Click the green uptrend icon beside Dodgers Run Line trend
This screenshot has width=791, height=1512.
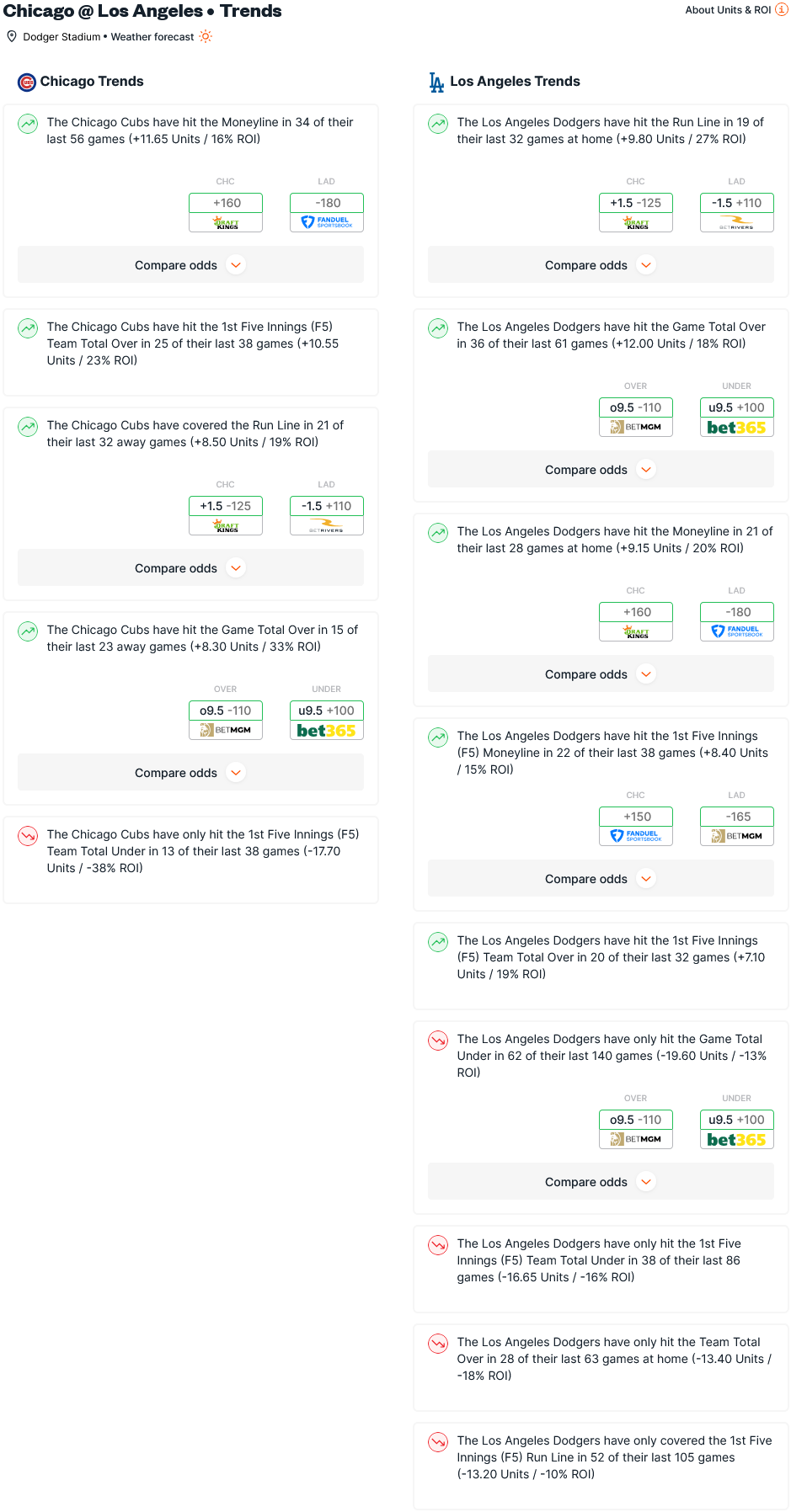coord(438,123)
